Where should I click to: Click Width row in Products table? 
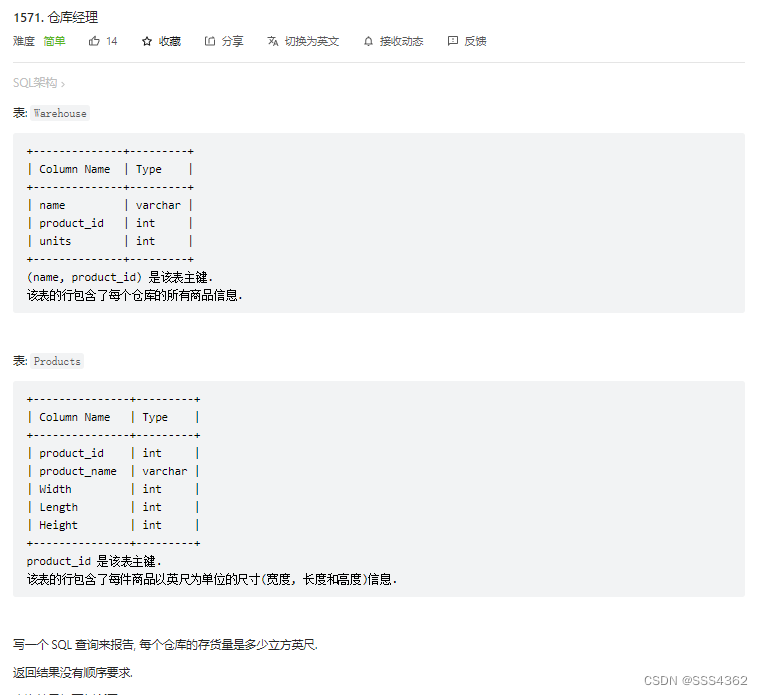(113, 489)
